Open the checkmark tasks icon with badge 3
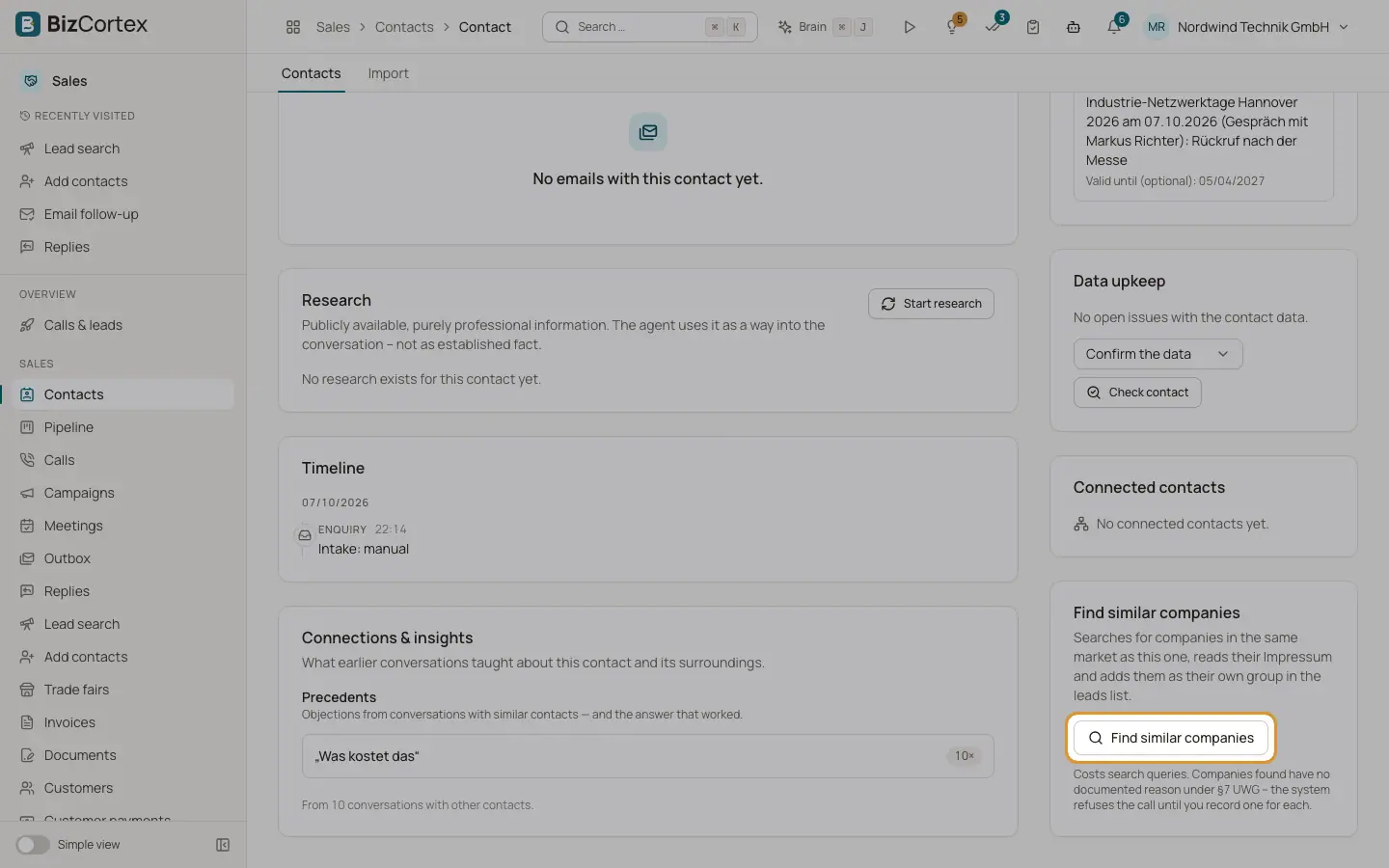The width and height of the screenshot is (1389, 868). tap(993, 27)
